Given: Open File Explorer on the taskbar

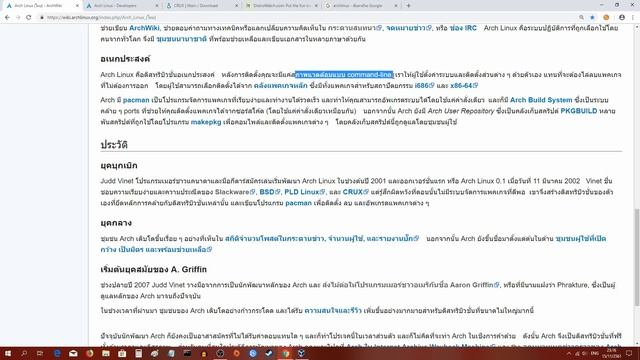Looking at the screenshot, I should tap(106, 353).
